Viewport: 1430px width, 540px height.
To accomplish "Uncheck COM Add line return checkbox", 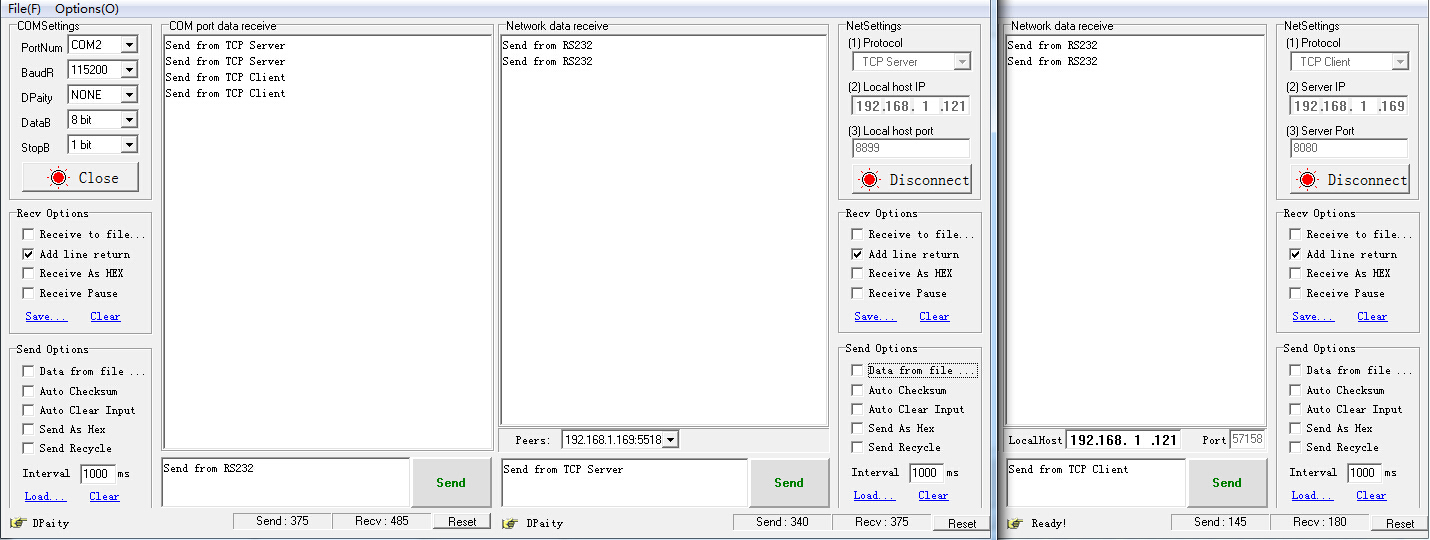I will point(28,254).
